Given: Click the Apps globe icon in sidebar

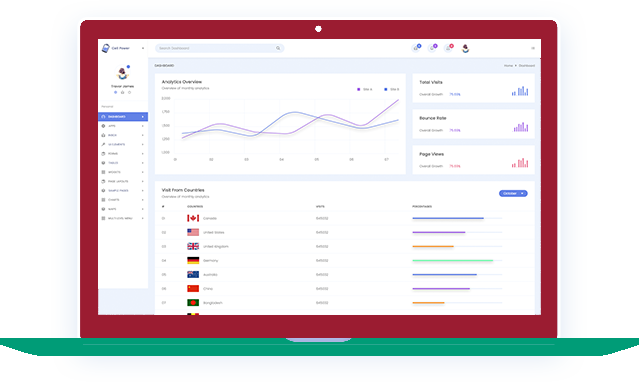Looking at the screenshot, I should tap(103, 126).
